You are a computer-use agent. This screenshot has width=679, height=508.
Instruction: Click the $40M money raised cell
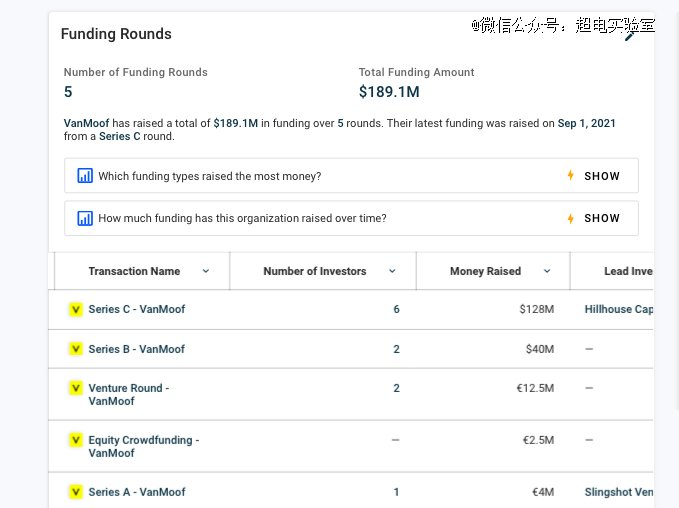[540, 349]
